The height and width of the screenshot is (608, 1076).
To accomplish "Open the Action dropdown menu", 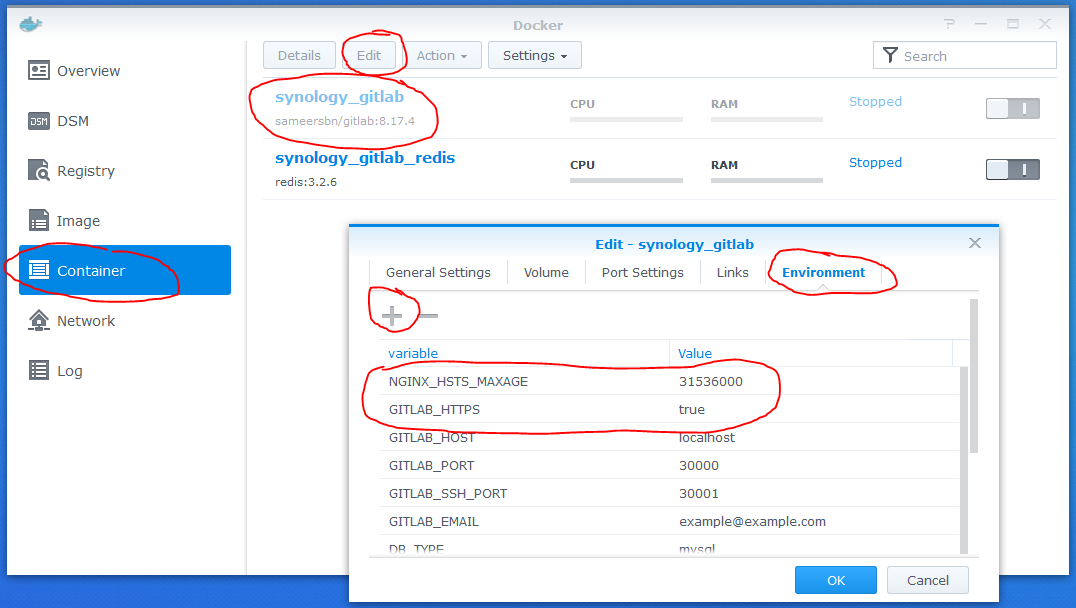I will pyautogui.click(x=442, y=55).
